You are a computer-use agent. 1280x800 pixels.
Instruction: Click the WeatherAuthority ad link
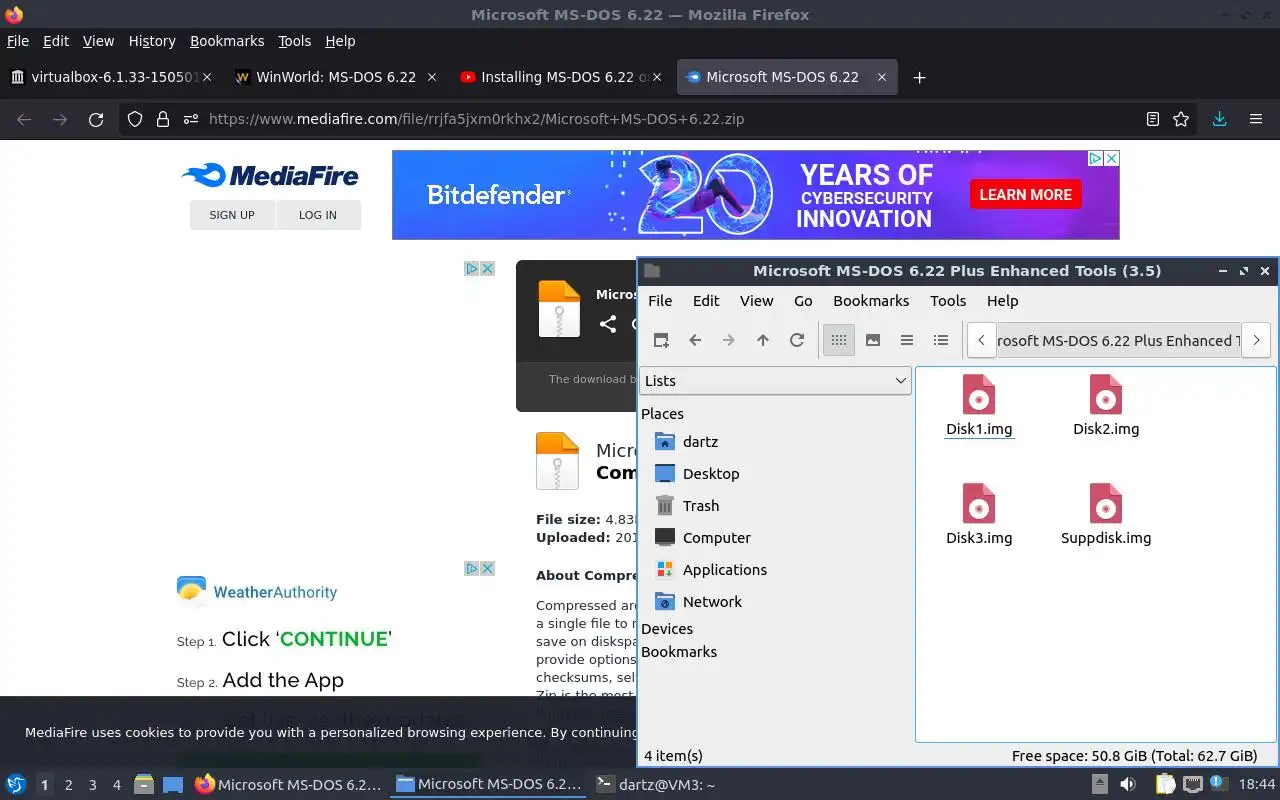point(257,591)
